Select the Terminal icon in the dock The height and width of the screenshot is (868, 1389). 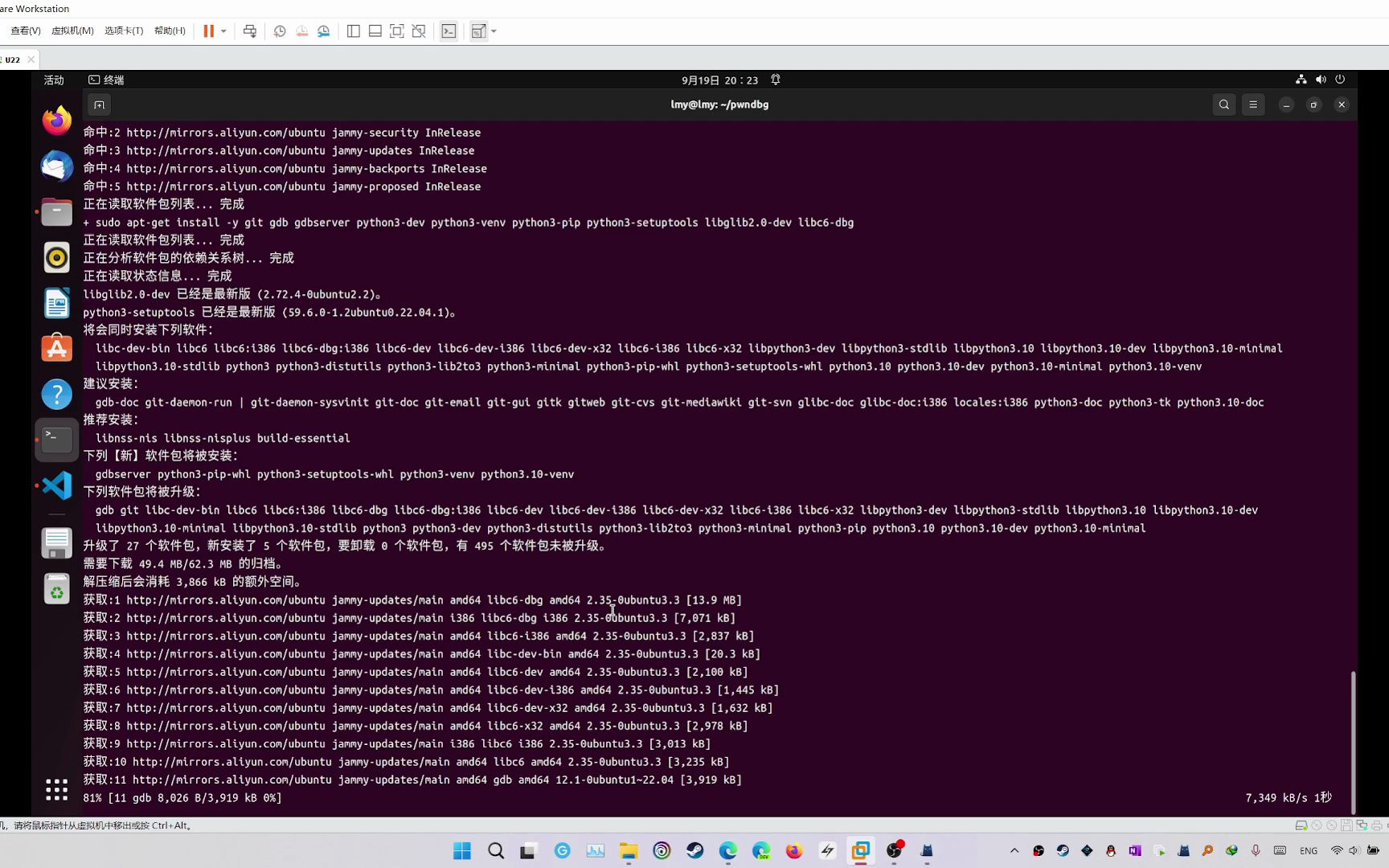click(56, 440)
